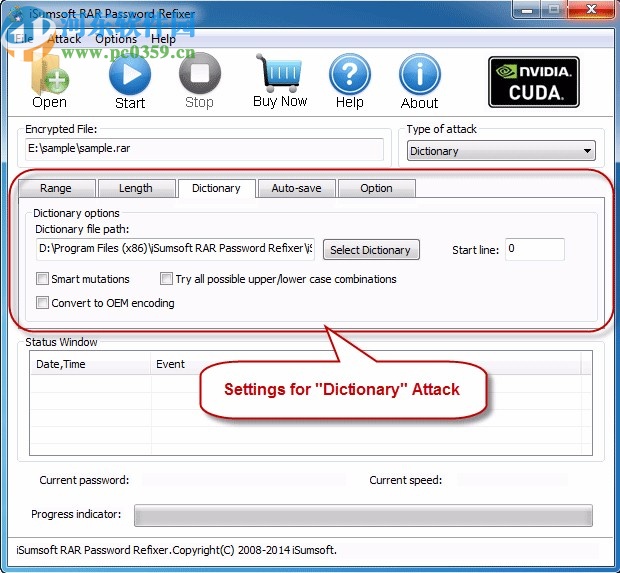Image resolution: width=620 pixels, height=573 pixels.
Task: Switch to the Auto-save tab
Action: [297, 188]
